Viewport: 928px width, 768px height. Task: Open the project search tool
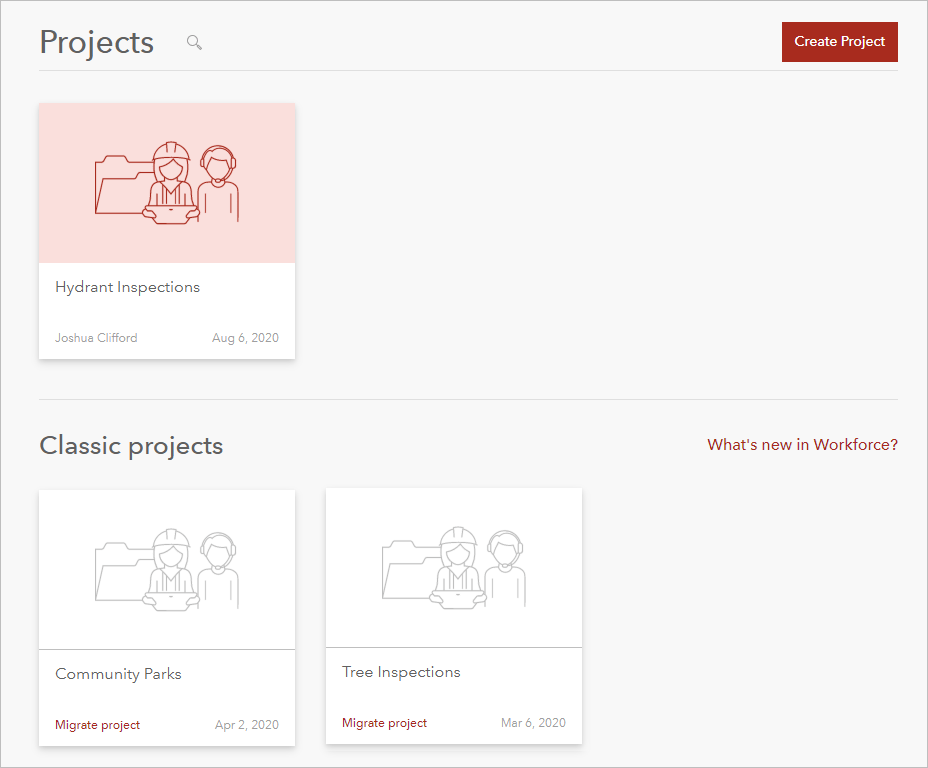[x=193, y=42]
